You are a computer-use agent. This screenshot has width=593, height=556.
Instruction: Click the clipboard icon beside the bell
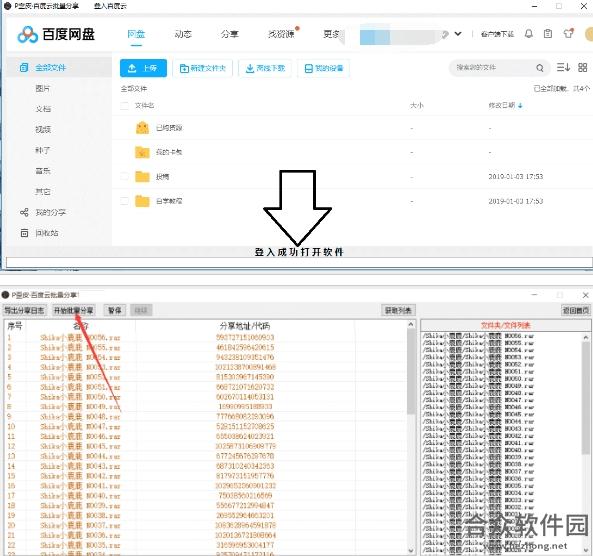click(x=548, y=34)
